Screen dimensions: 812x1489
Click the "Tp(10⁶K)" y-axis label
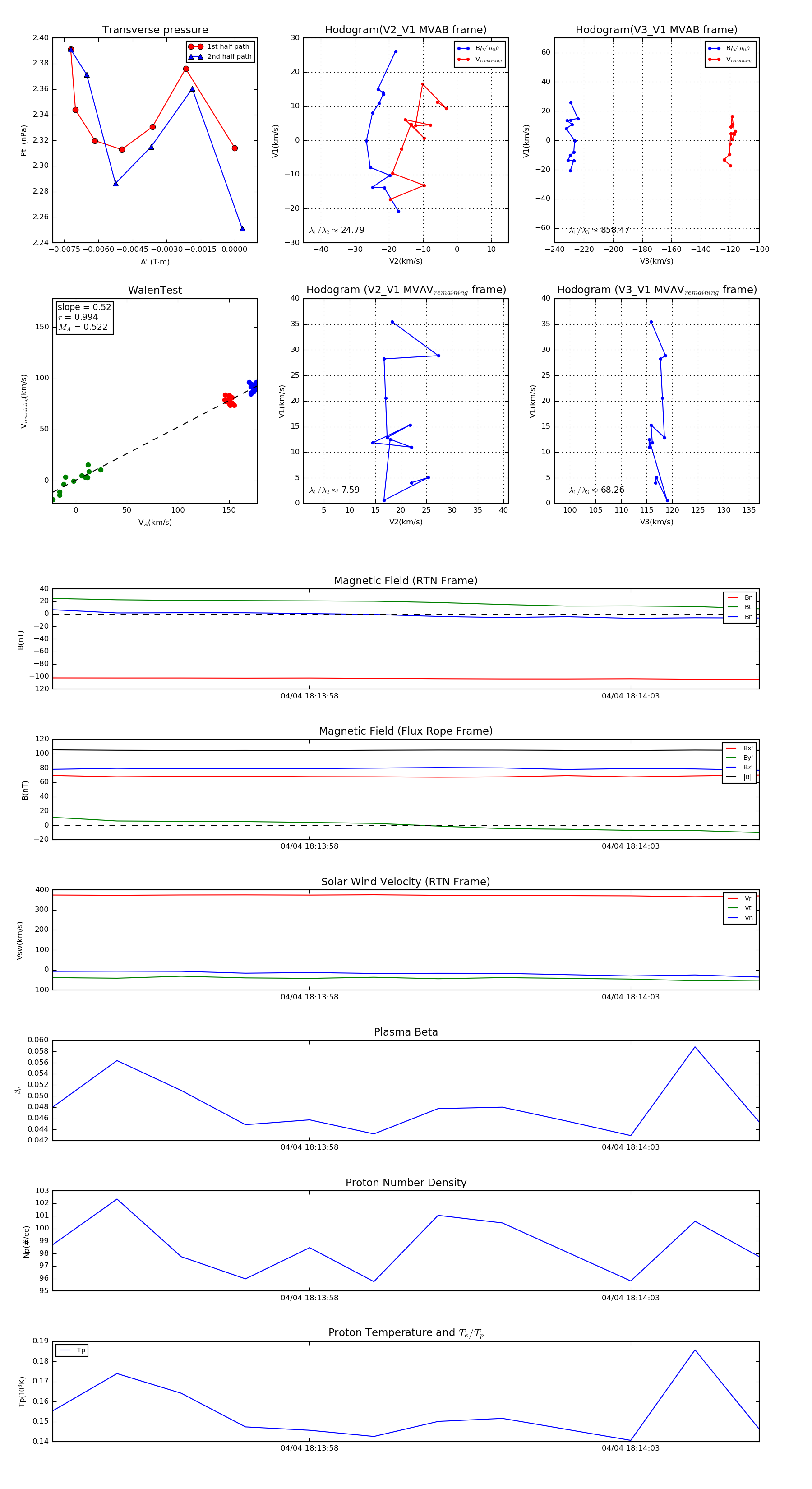(23, 1392)
